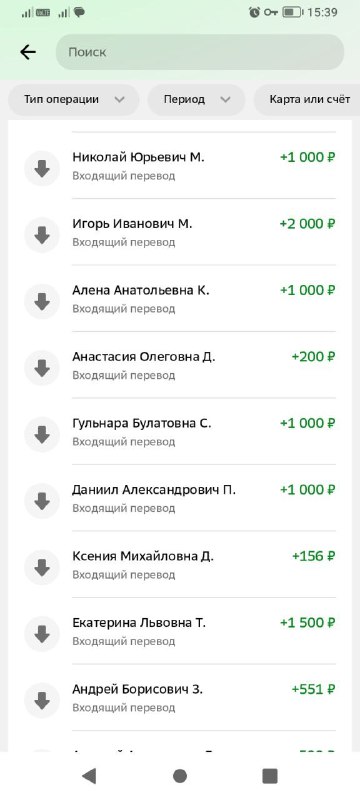Tap the incoming arrow icon beside Игорь Иванович М.
The height and width of the screenshot is (800, 360).
click(x=42, y=235)
